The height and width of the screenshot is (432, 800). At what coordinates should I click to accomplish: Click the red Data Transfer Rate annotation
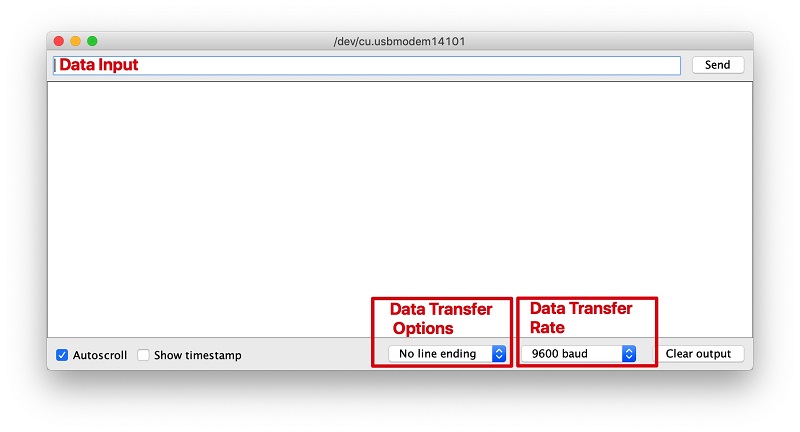click(x=581, y=317)
